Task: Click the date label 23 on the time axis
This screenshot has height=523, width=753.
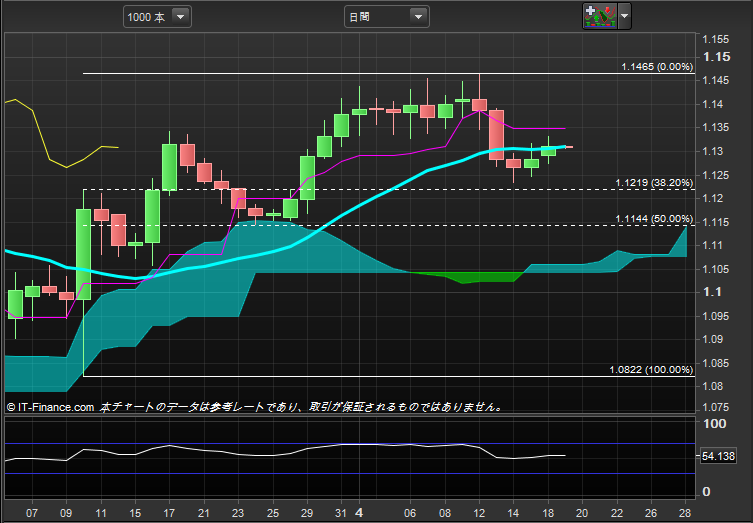Action: (x=238, y=513)
